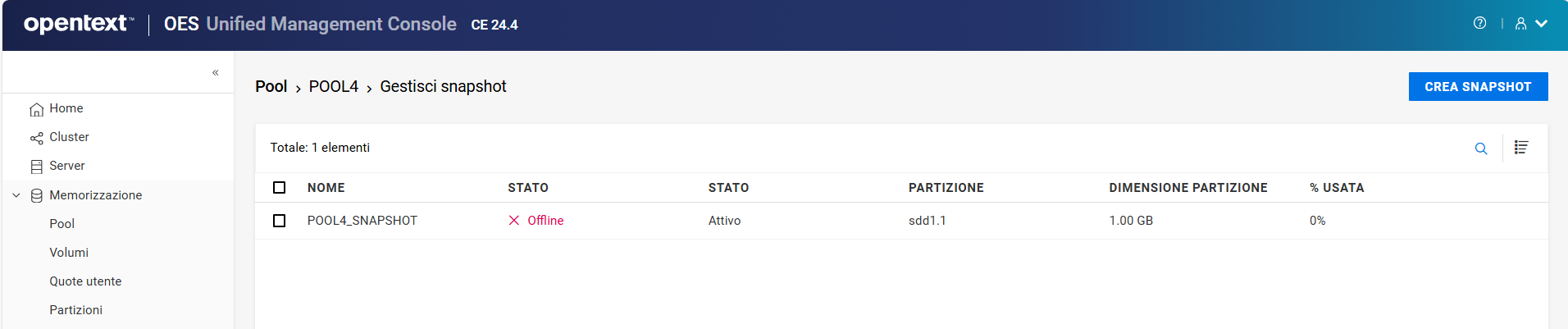1568x329 pixels.
Task: Open the snapshot search icon
Action: point(1481,149)
